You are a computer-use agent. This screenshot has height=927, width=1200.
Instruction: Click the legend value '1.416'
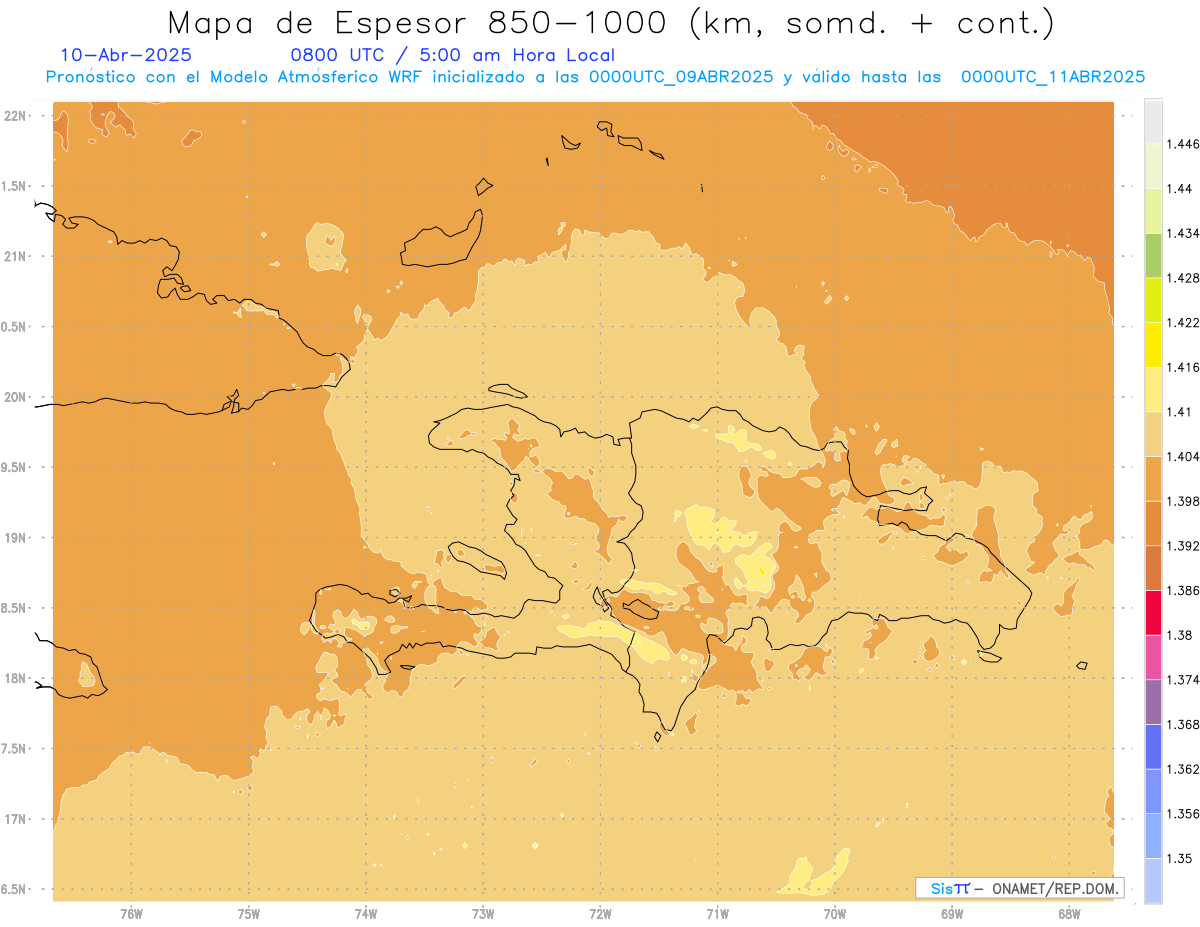[1182, 367]
